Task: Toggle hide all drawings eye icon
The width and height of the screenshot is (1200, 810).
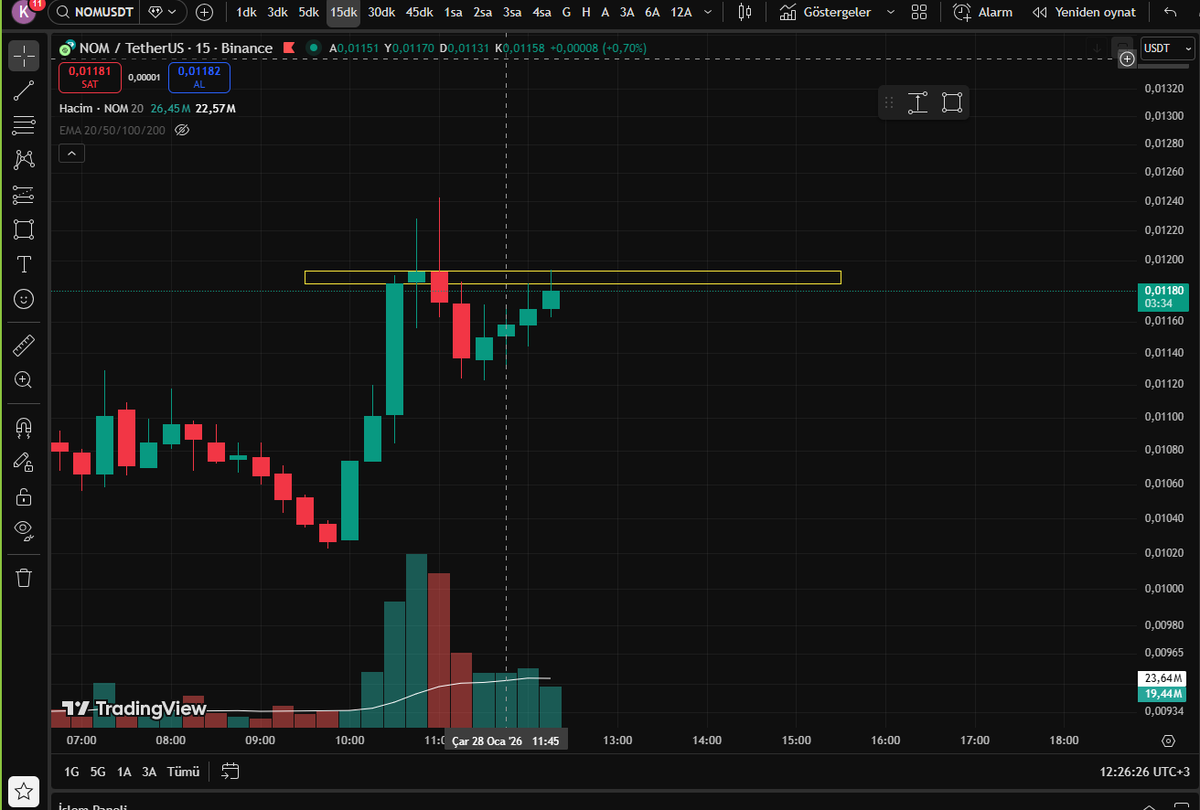Action: 24,529
